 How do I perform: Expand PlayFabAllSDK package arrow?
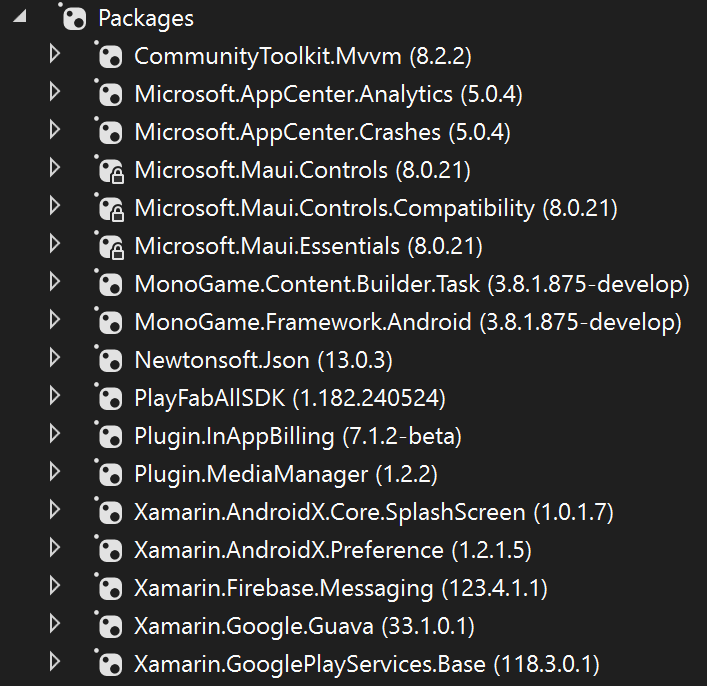[55, 396]
